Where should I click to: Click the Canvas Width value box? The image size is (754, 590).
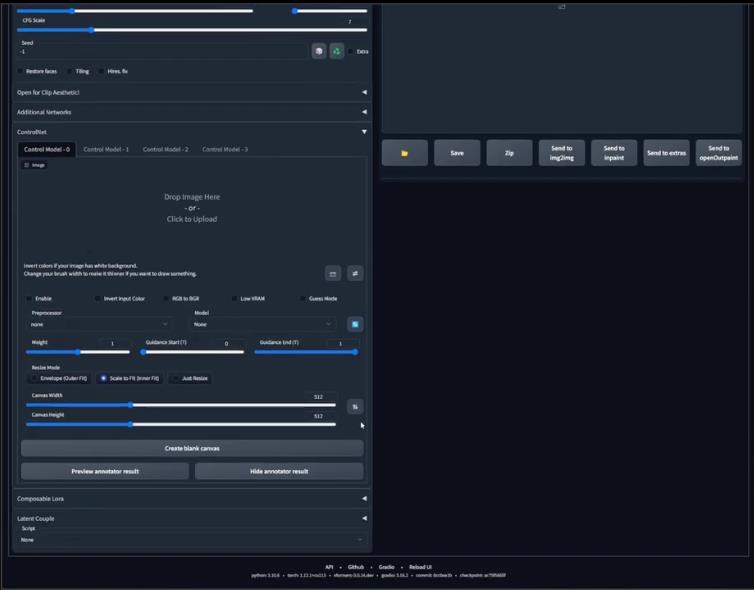click(319, 397)
